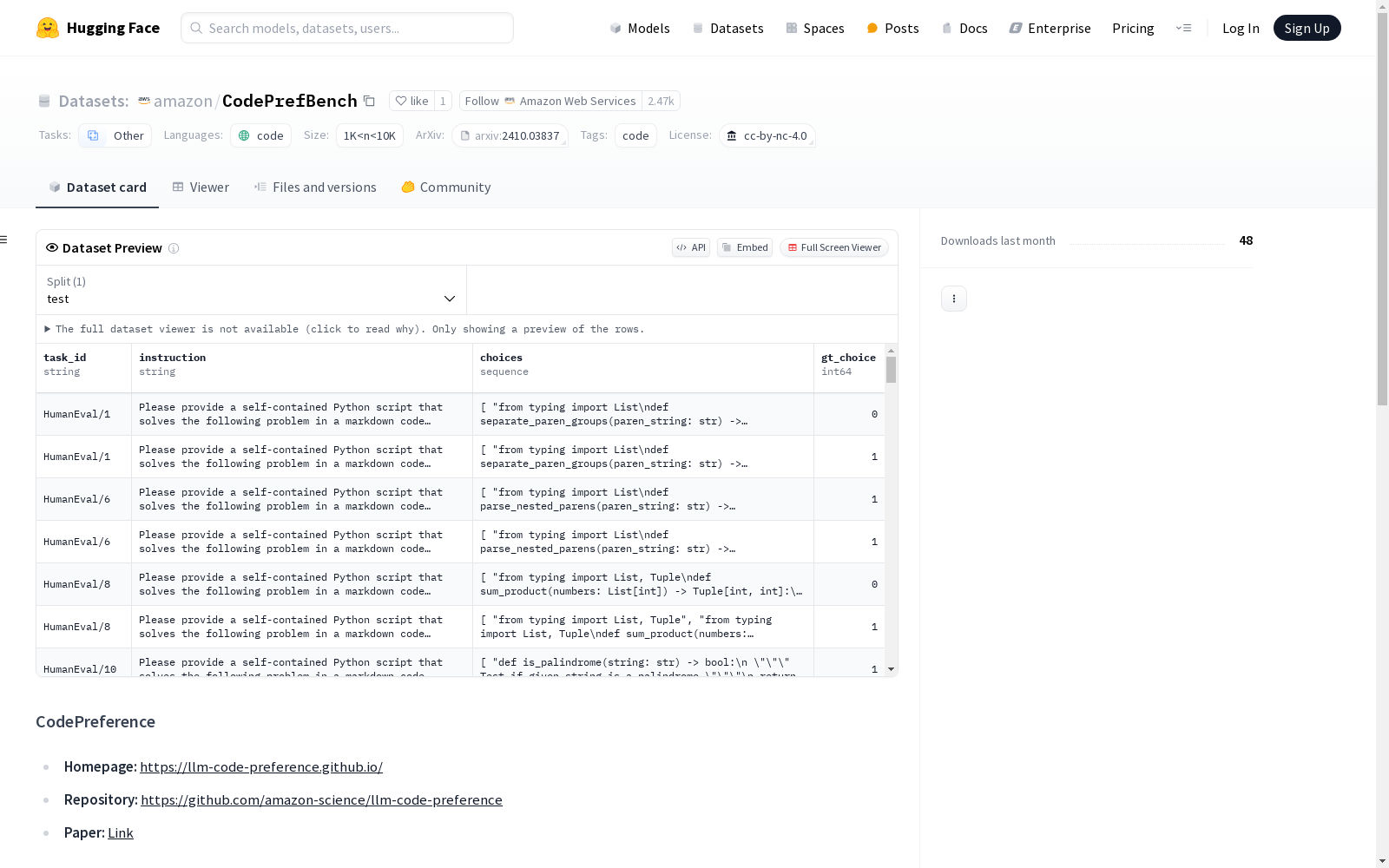Expand the viewer unavailable explanation triangle
1389x868 pixels.
[48, 329]
